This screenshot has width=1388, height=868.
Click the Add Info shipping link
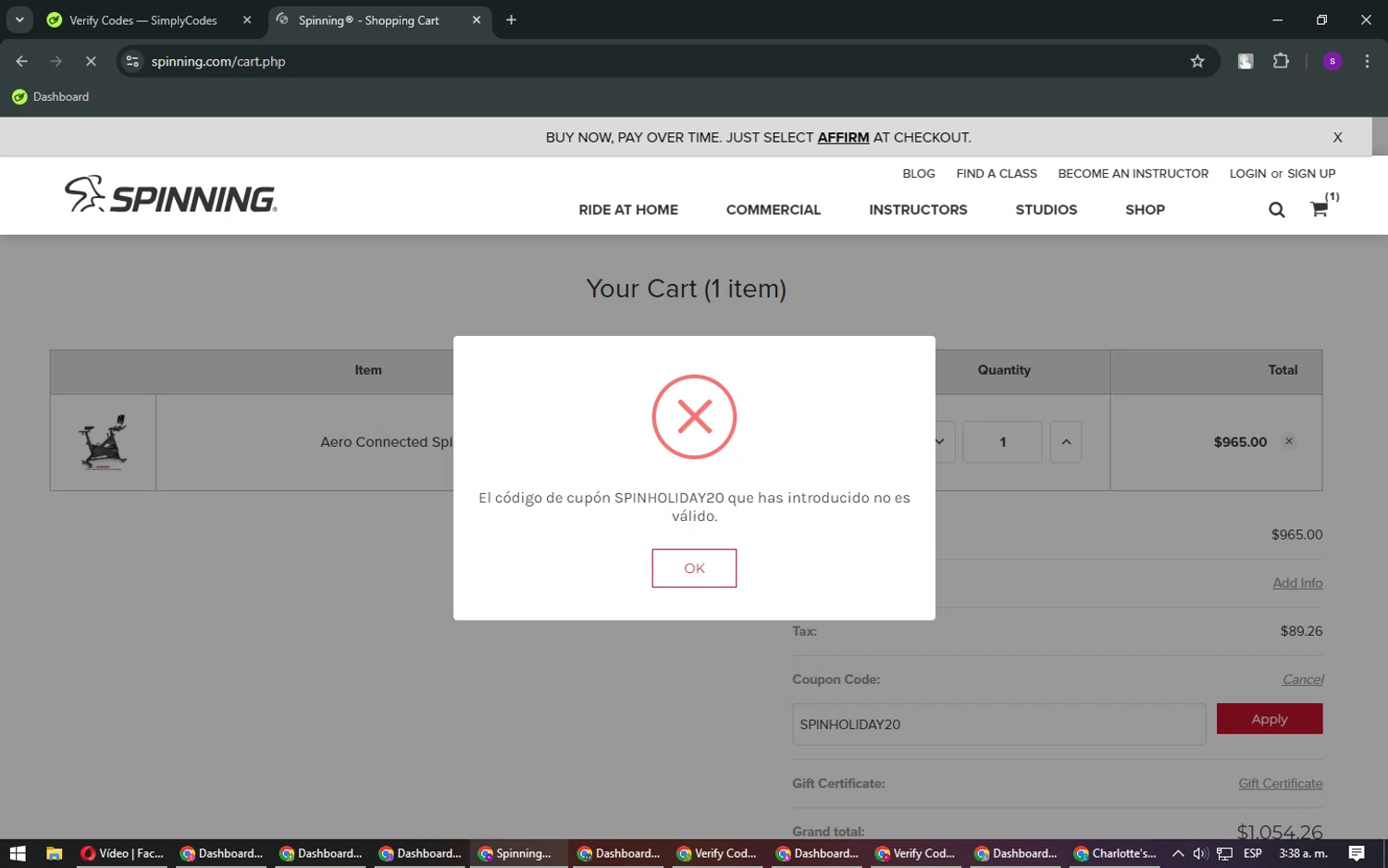[1297, 583]
